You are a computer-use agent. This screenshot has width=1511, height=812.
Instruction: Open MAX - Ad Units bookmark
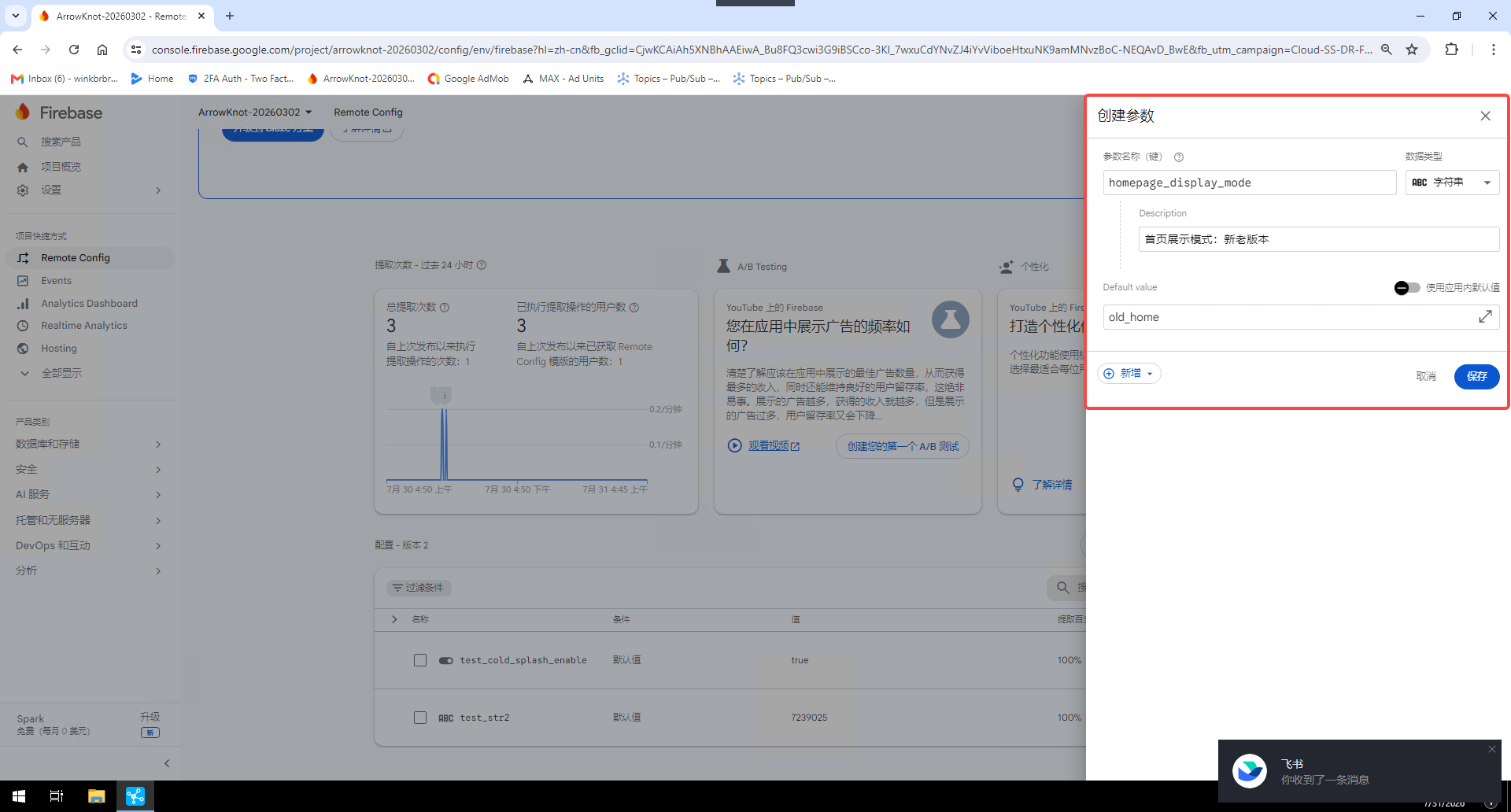click(x=563, y=79)
